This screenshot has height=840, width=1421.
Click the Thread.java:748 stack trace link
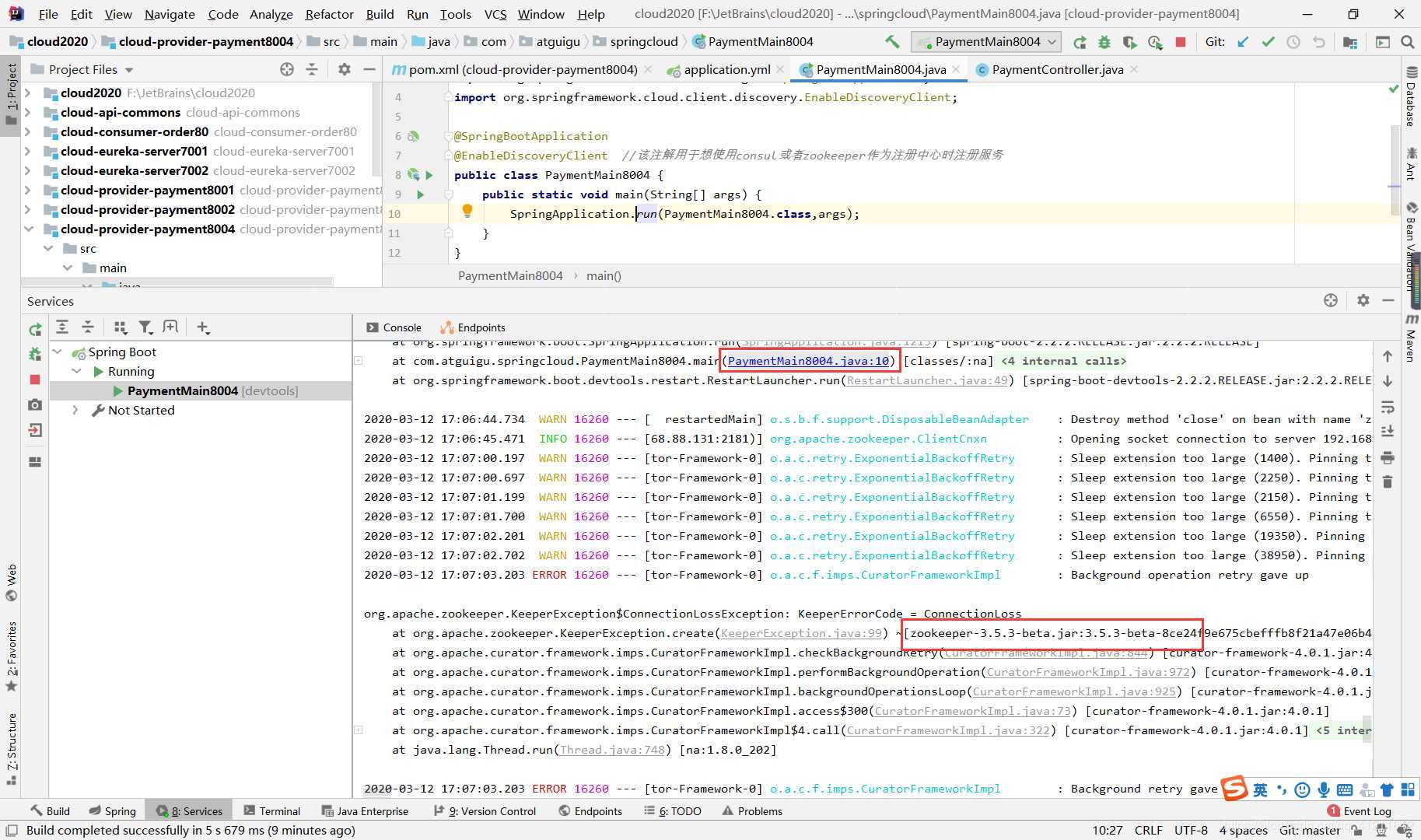612,750
